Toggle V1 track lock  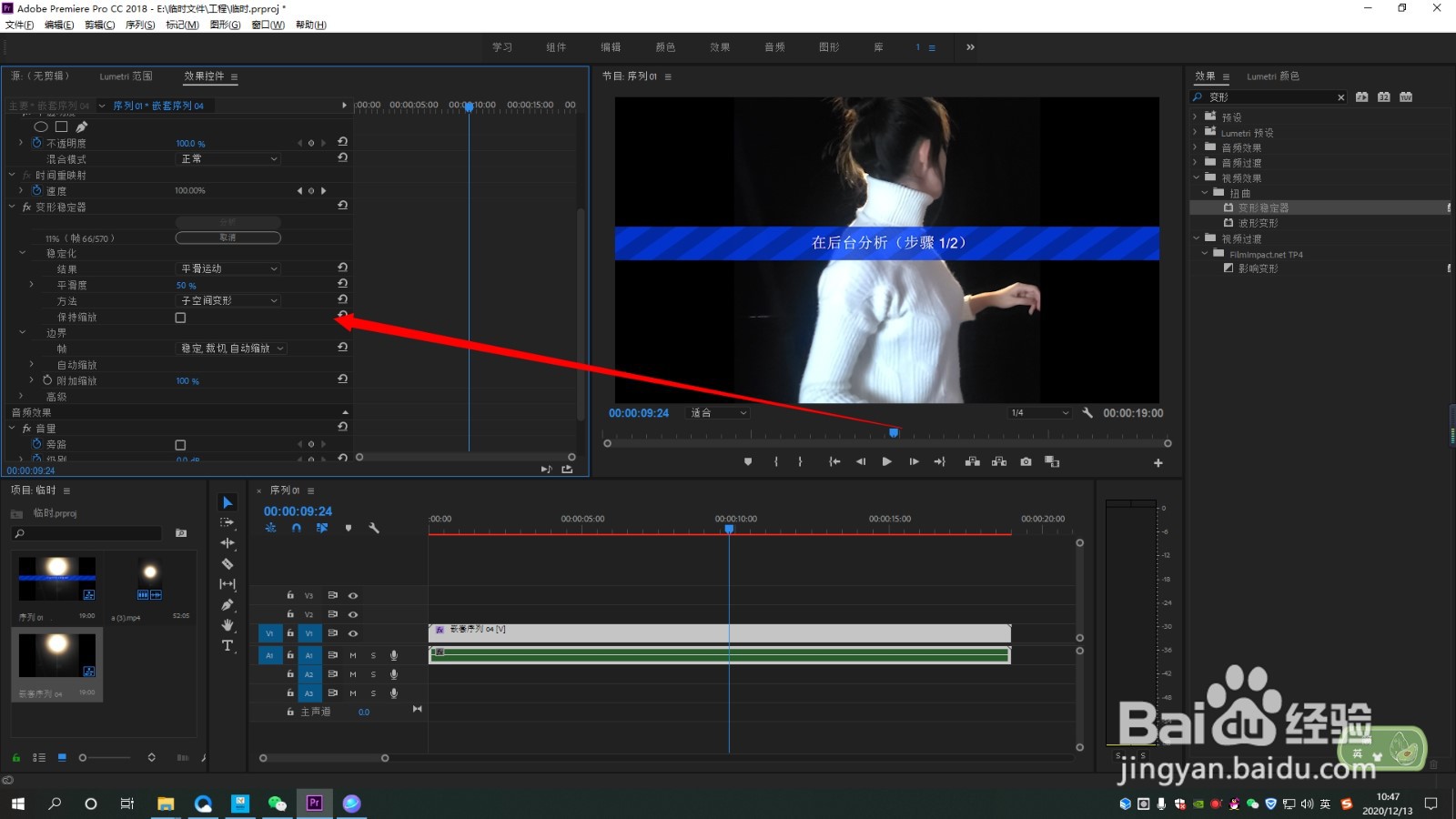point(290,633)
